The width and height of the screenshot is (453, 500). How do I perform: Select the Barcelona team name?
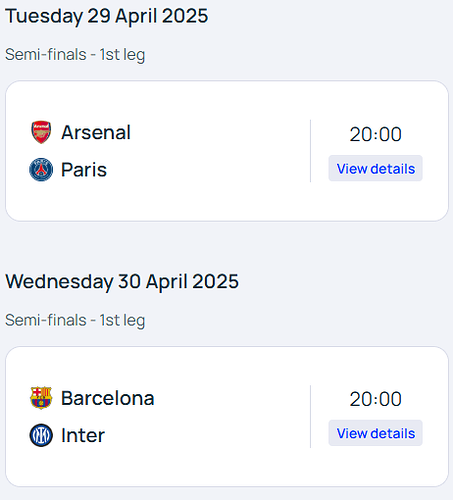pyautogui.click(x=107, y=398)
